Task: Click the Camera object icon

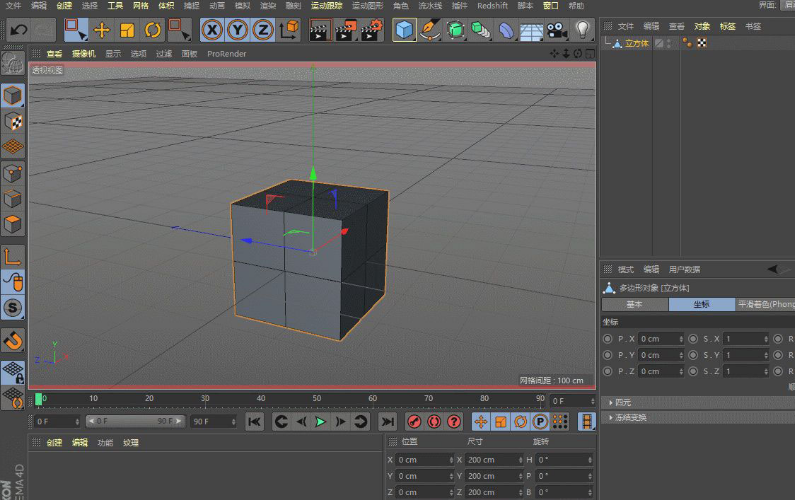Action: 557,30
